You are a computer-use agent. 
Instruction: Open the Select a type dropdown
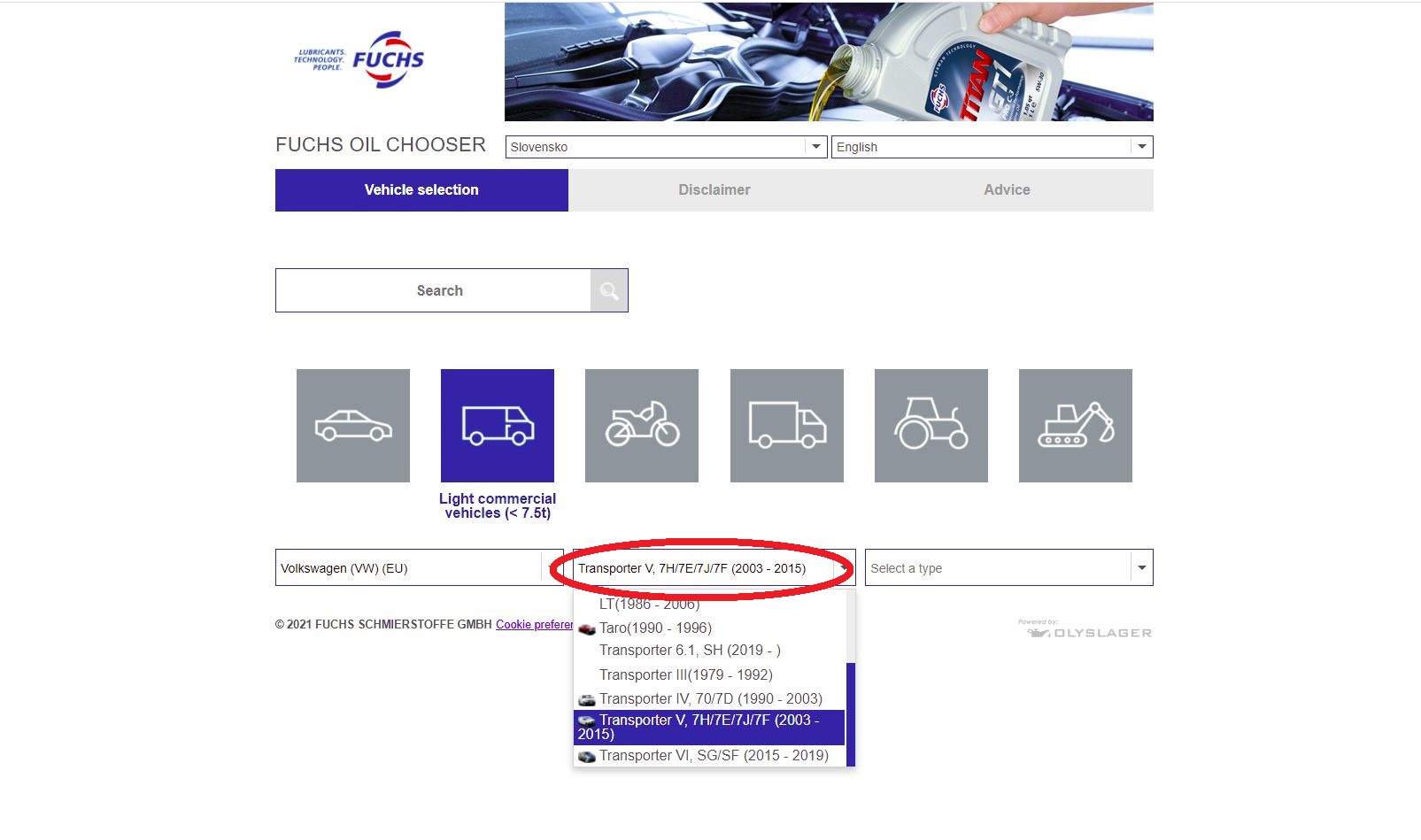point(1008,567)
